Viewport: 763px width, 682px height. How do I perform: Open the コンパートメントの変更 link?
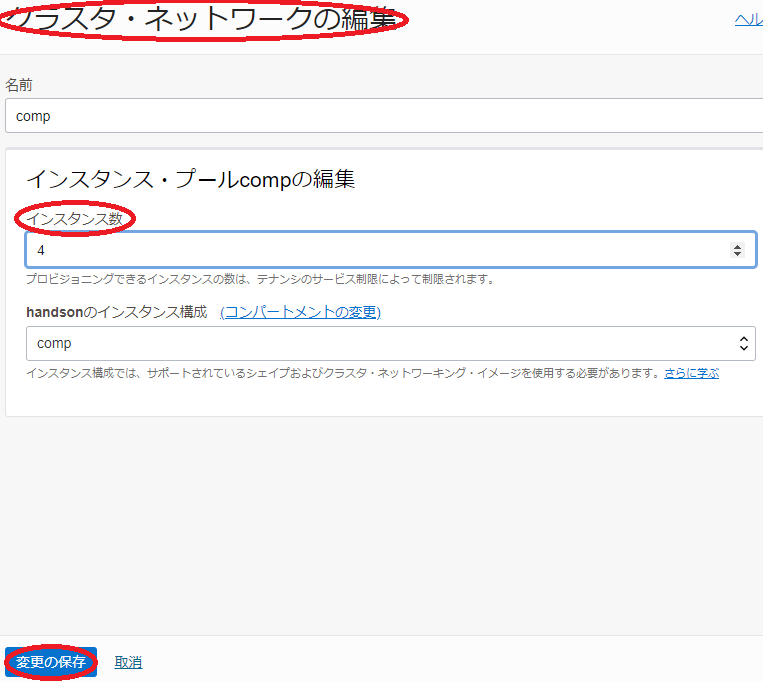point(300,312)
